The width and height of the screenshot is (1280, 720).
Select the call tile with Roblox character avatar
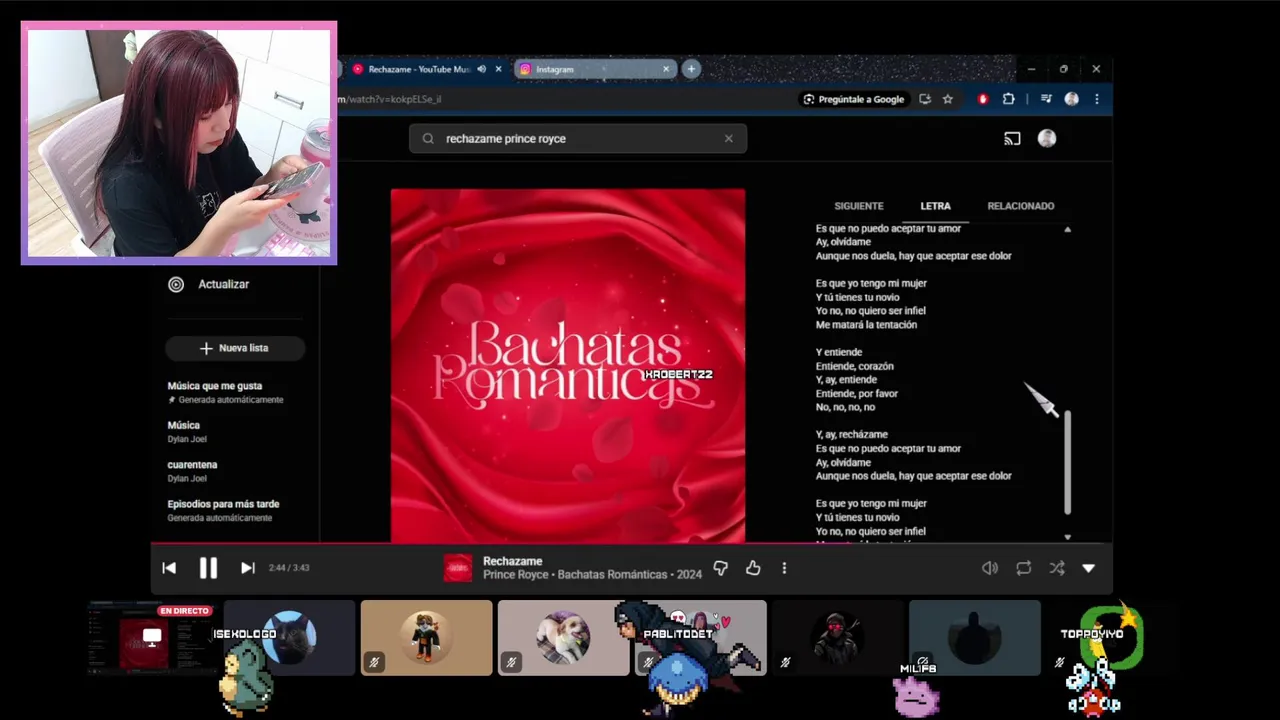(x=427, y=637)
